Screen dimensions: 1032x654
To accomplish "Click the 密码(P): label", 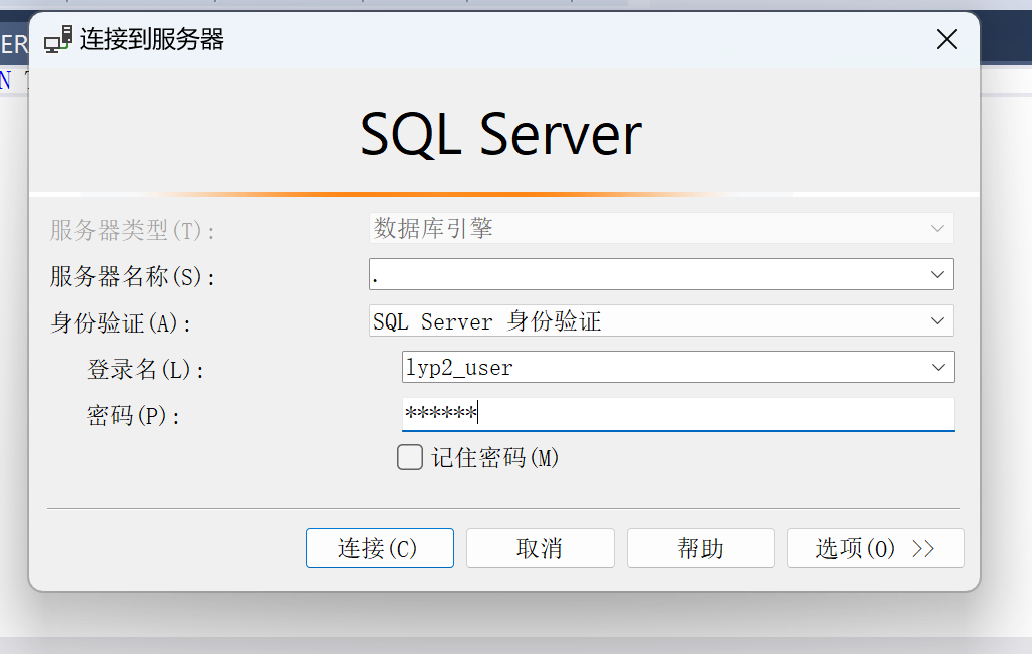I will click(133, 416).
